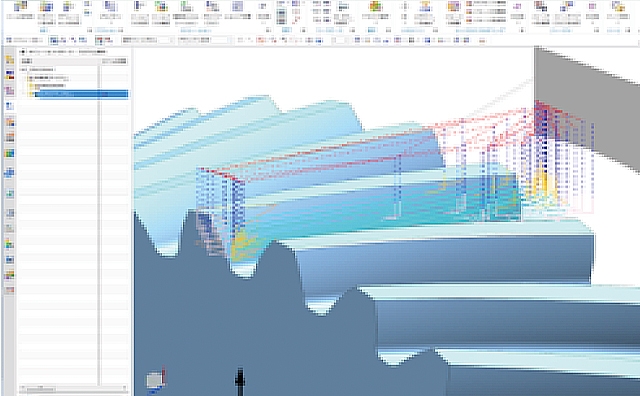Click the large orange-and-green grid icon in the ribbon

coord(376,7)
